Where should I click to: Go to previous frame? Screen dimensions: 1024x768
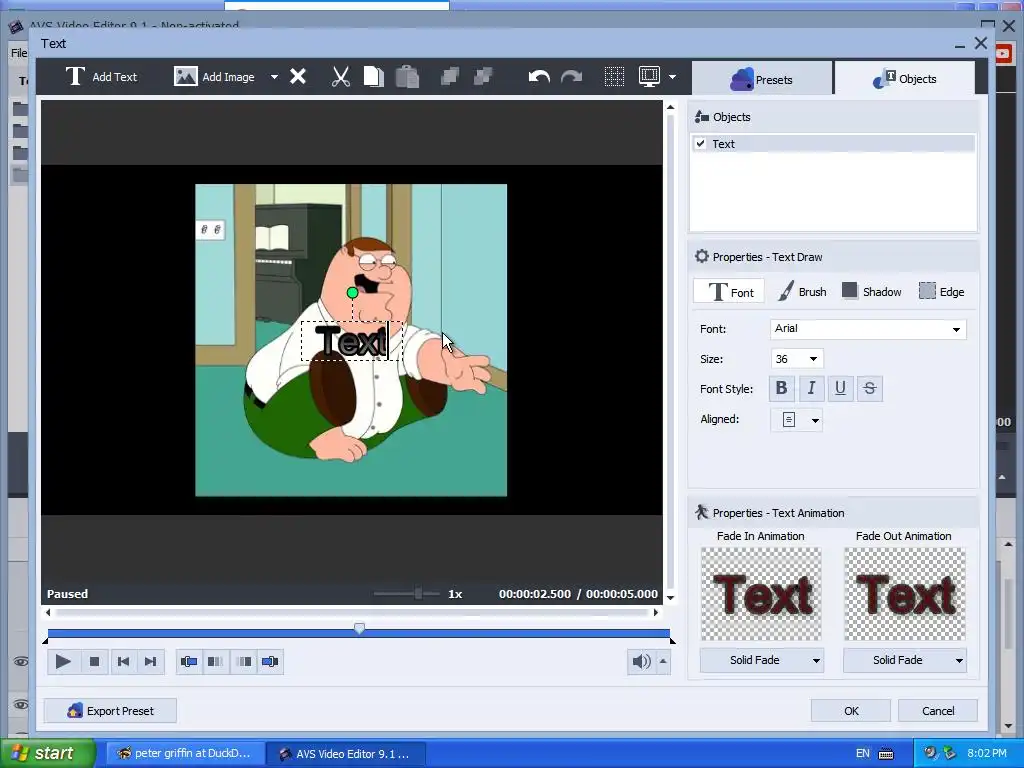[123, 662]
